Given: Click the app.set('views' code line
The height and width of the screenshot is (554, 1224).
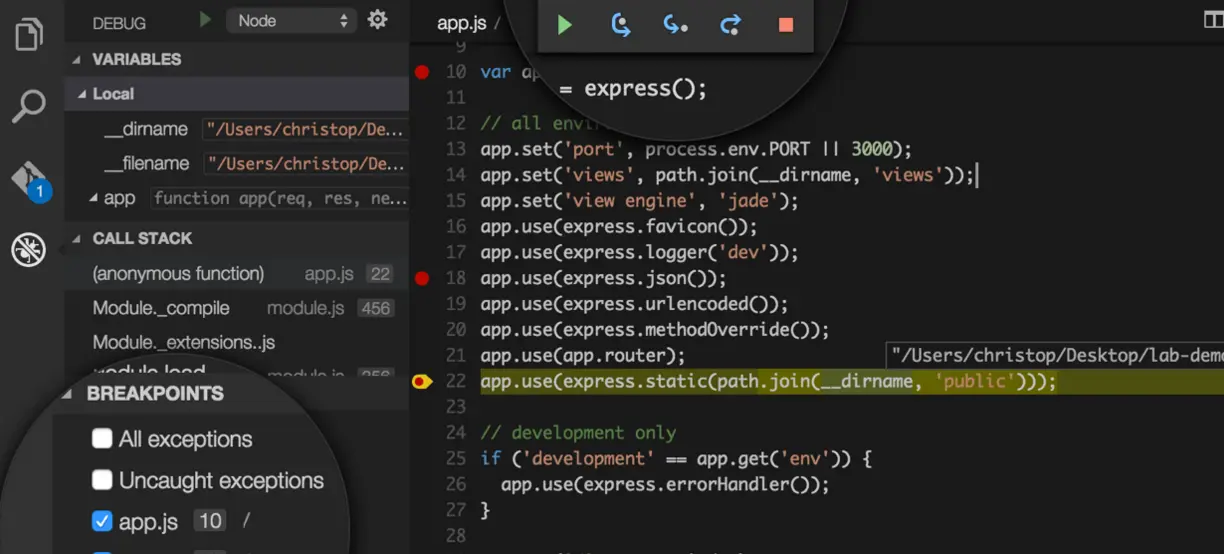Looking at the screenshot, I should 727,175.
